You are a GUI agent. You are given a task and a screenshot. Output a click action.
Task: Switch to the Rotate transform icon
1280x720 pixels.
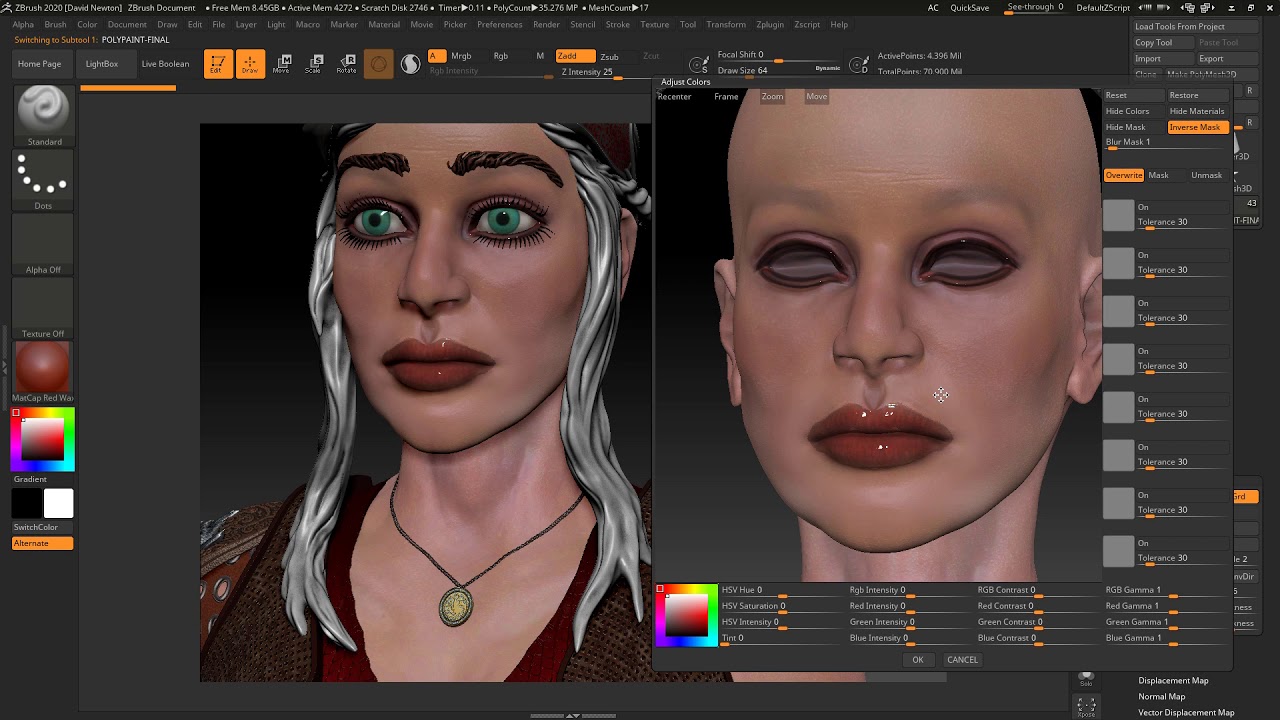point(346,64)
